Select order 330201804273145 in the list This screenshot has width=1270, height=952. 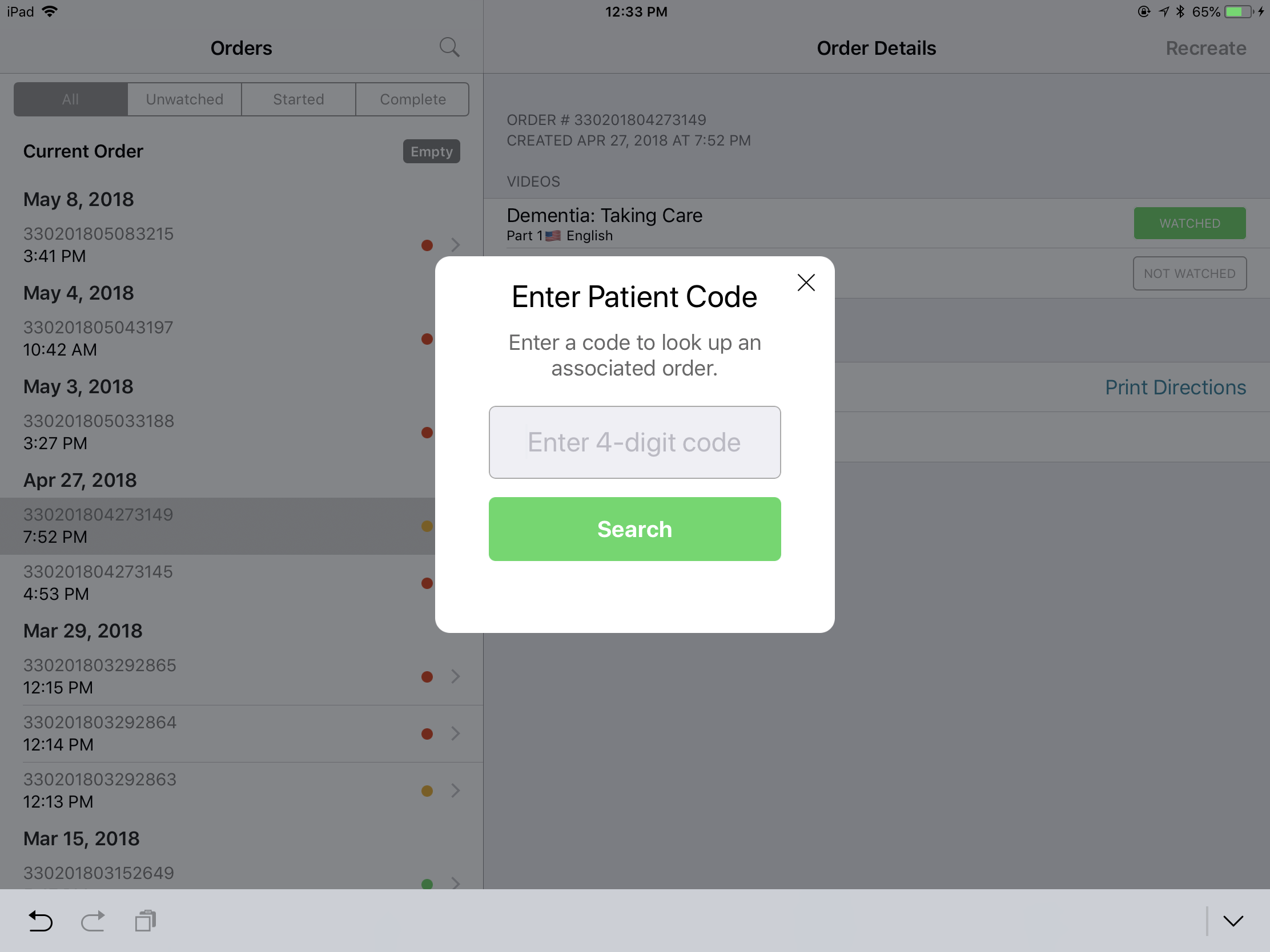pyautogui.click(x=218, y=583)
